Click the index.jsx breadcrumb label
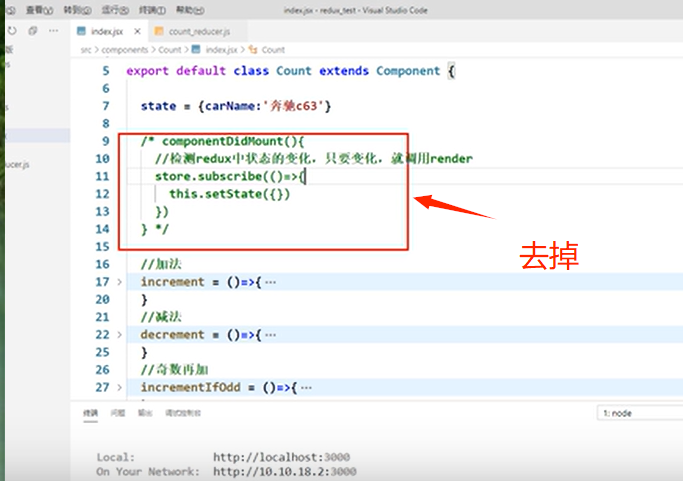Screen dimensions: 683x481 pyautogui.click(x=222, y=50)
